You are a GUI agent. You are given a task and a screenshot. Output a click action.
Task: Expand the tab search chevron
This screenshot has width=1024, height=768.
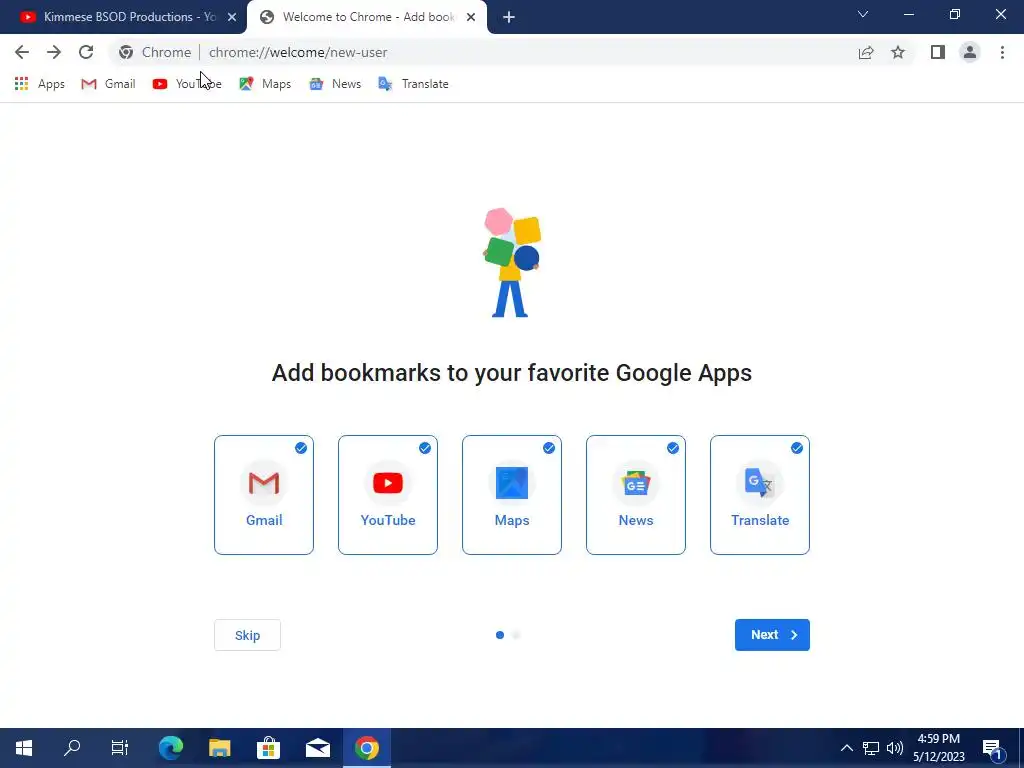click(x=863, y=14)
